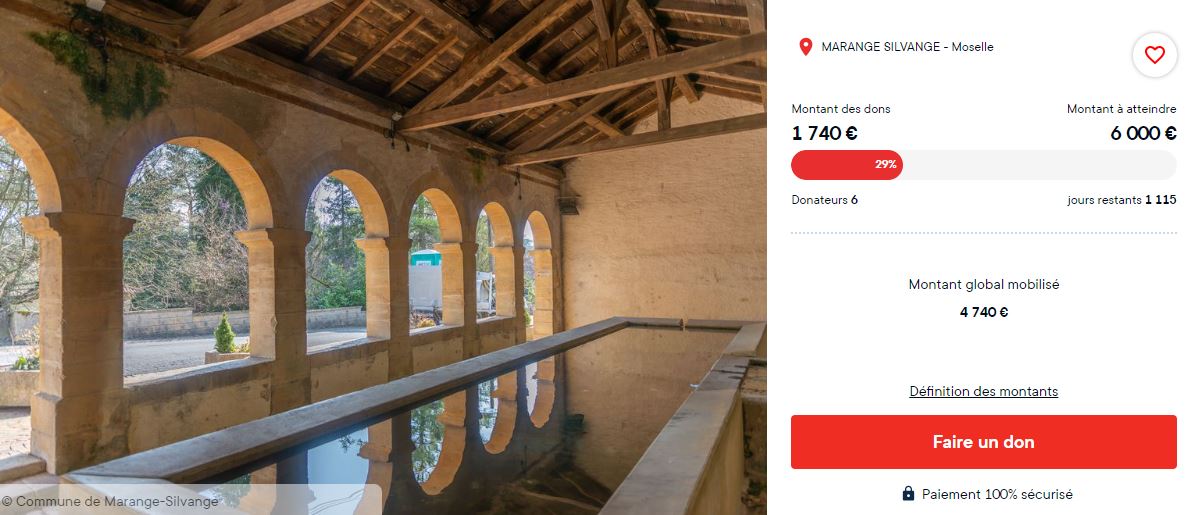Click the 29% label inside progress bar
The image size is (1198, 515).
pos(886,164)
